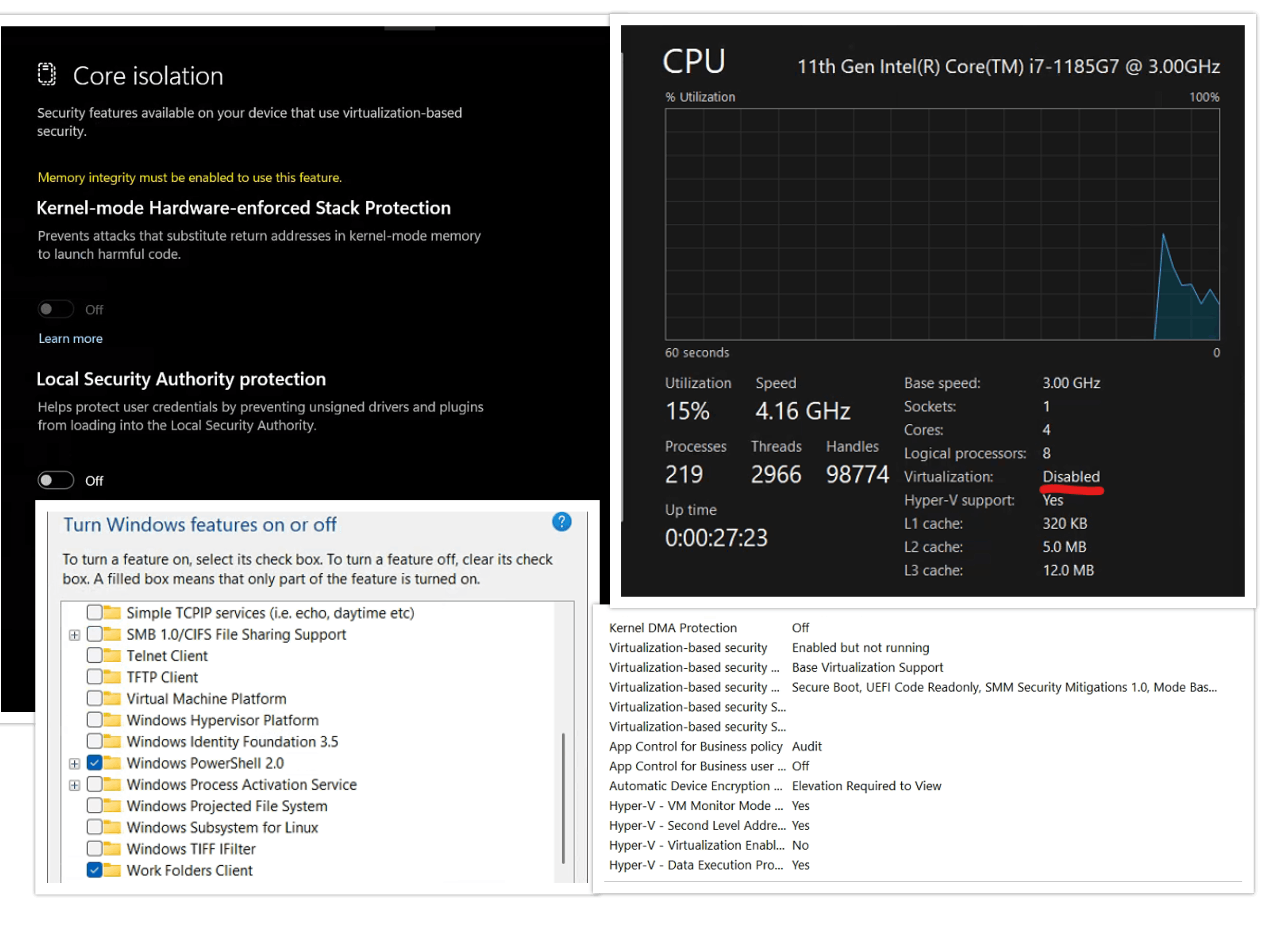Click the Windows Subsystem for Linux folder icon
Image resolution: width=1270 pixels, height=952 pixels.
[112, 827]
